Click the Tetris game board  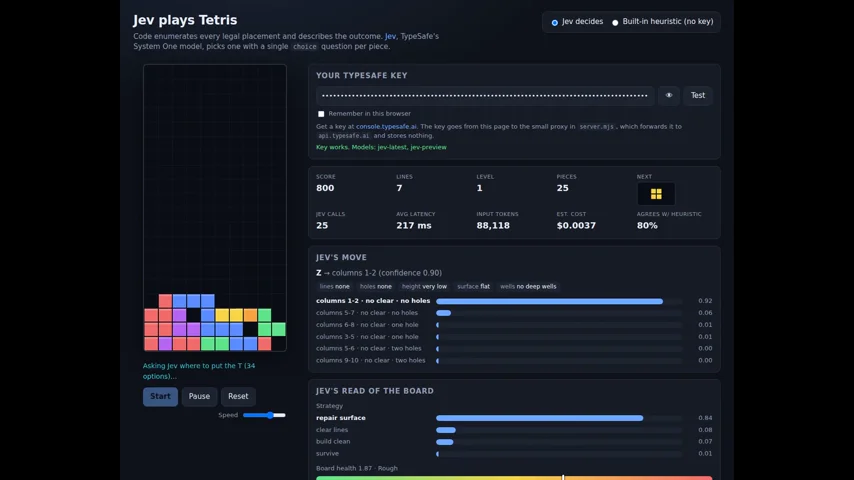click(215, 208)
